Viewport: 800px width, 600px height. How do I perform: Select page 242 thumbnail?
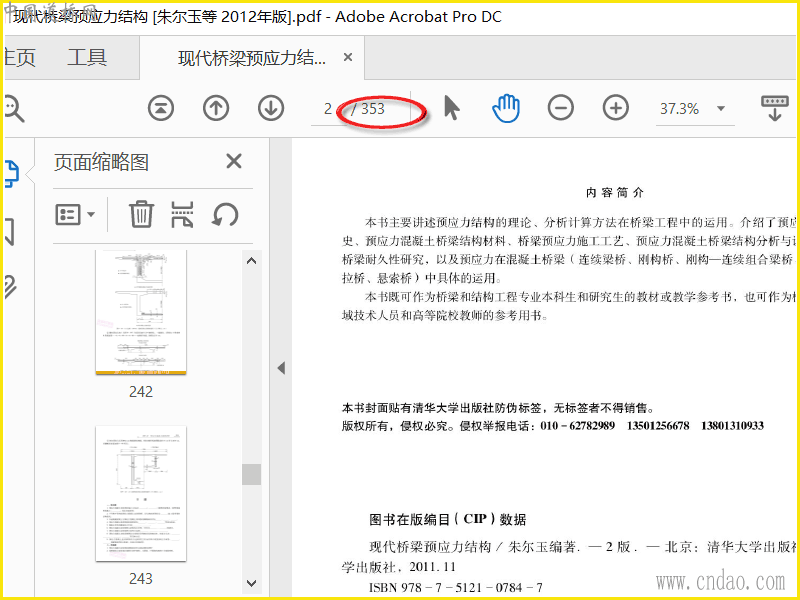coord(141,312)
